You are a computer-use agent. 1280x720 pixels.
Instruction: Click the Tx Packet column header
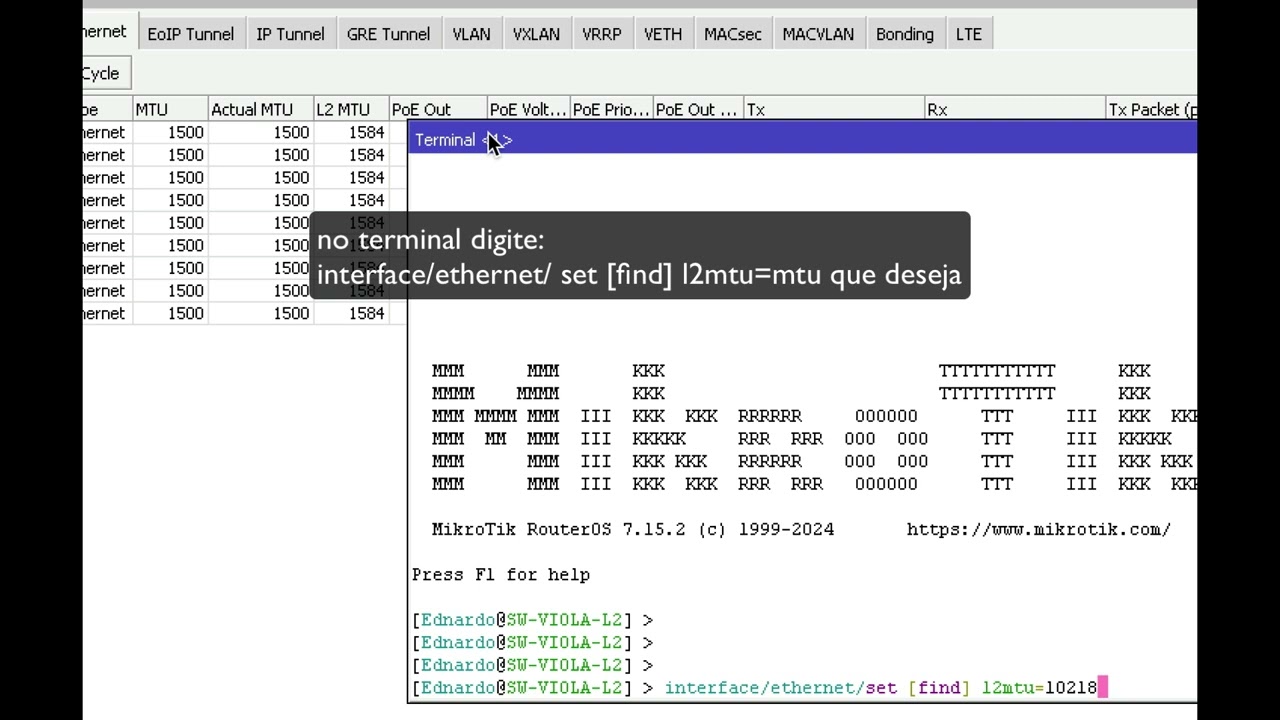click(x=1151, y=110)
